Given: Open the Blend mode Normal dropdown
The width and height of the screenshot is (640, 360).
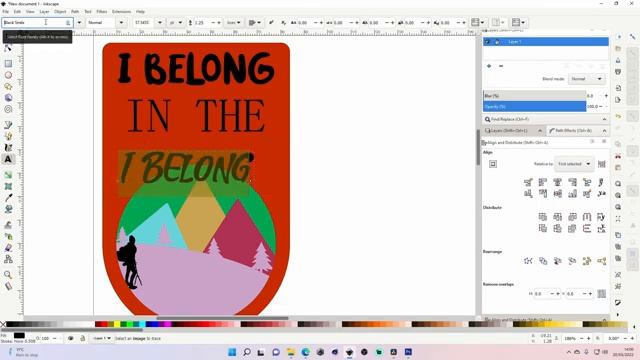Looking at the screenshot, I should click(x=586, y=79).
